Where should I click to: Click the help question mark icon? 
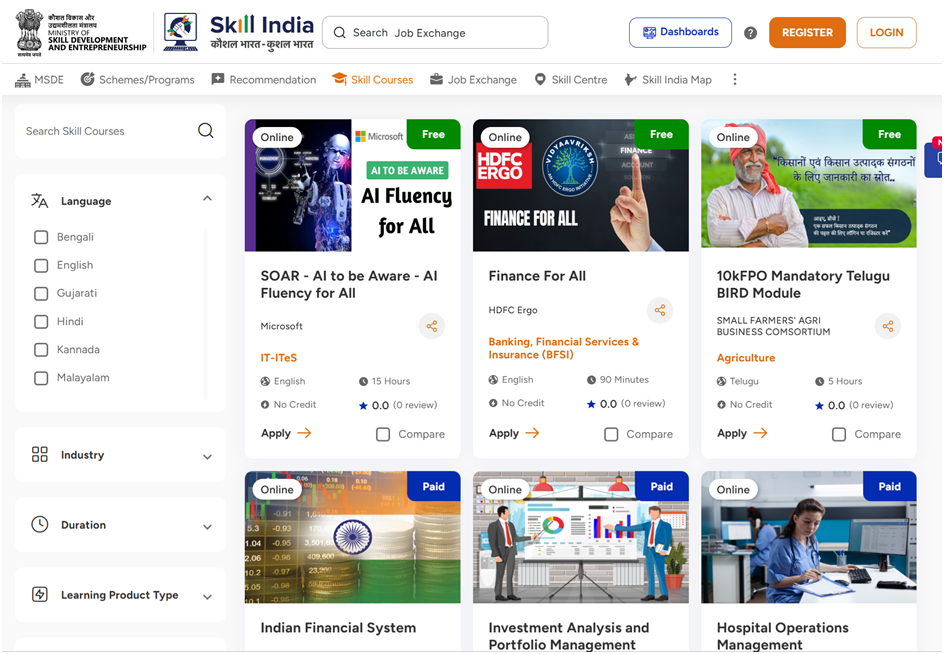point(750,33)
